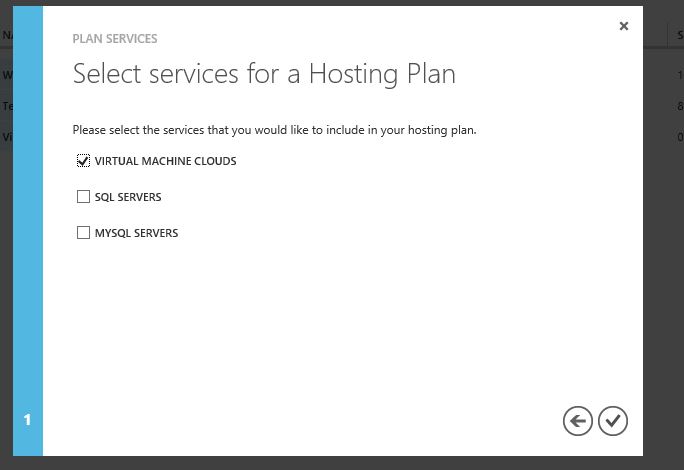684x470 pixels.
Task: Click the SQL SERVERS label text
Action: (128, 197)
